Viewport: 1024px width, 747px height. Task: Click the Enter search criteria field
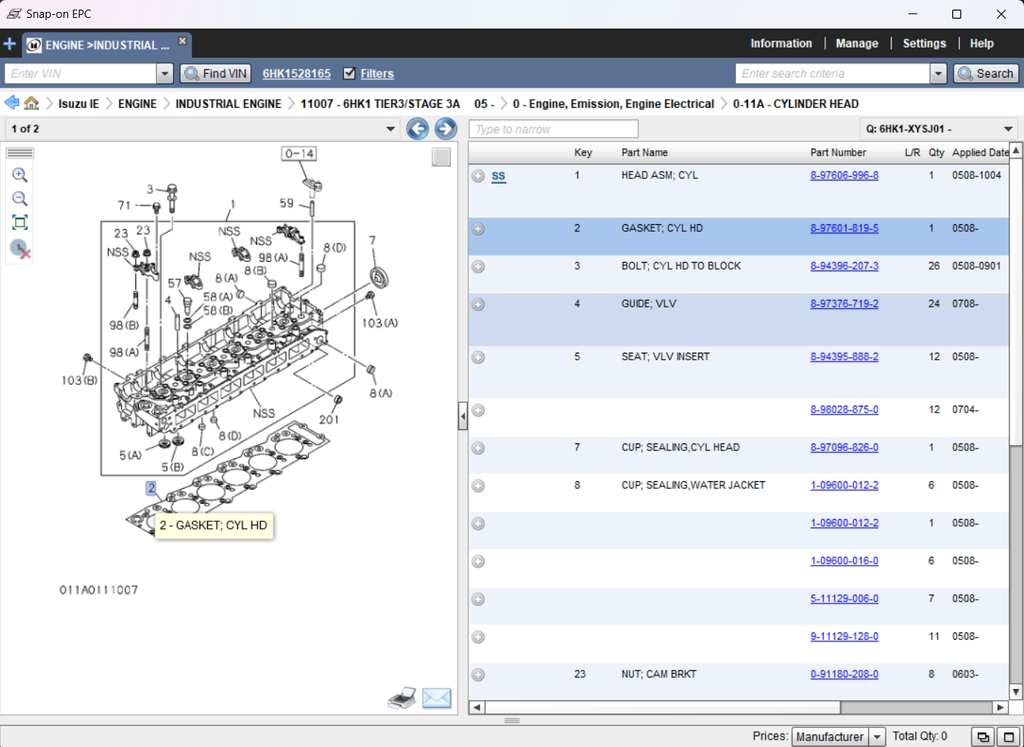(833, 74)
